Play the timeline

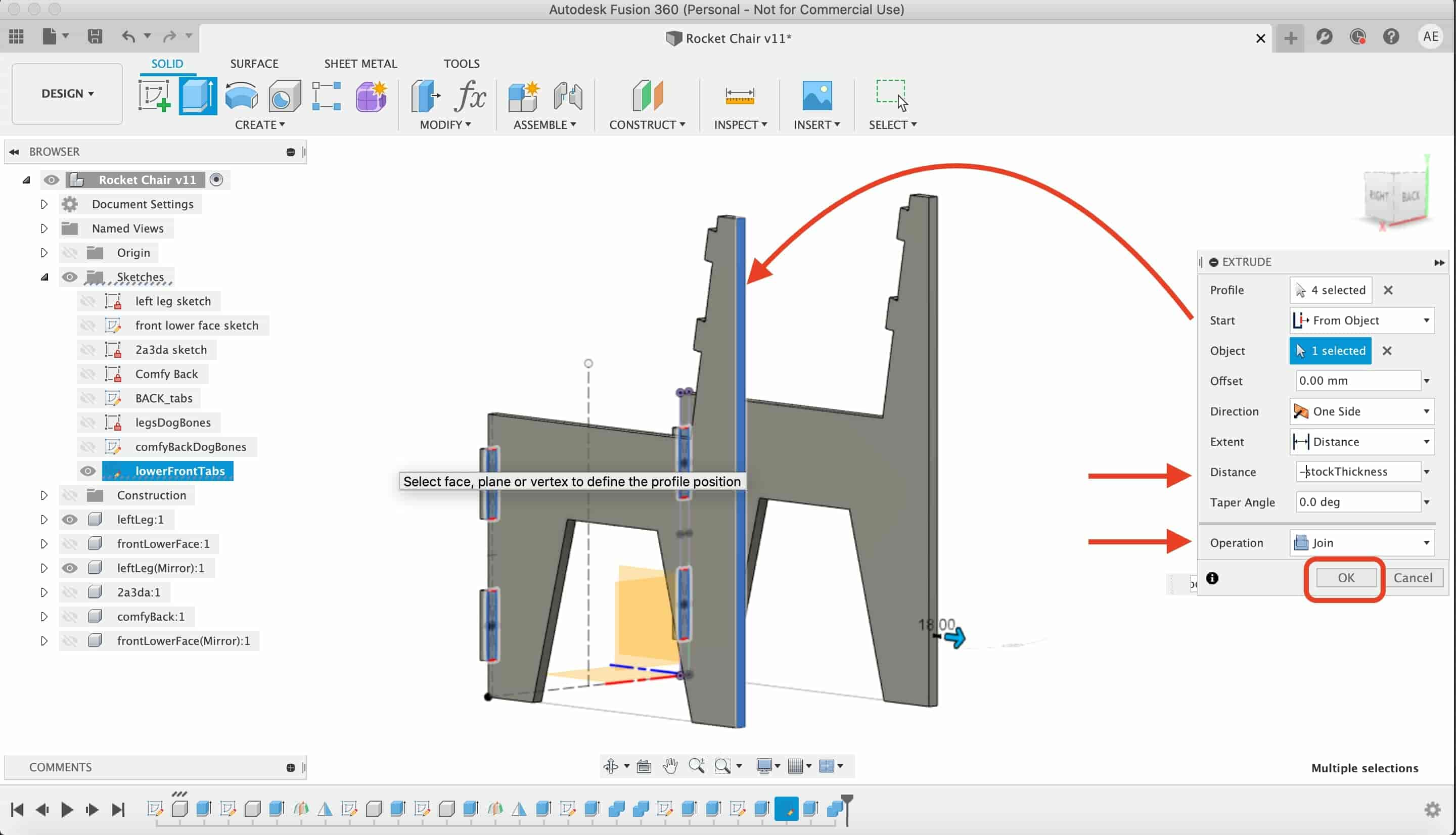[x=67, y=809]
